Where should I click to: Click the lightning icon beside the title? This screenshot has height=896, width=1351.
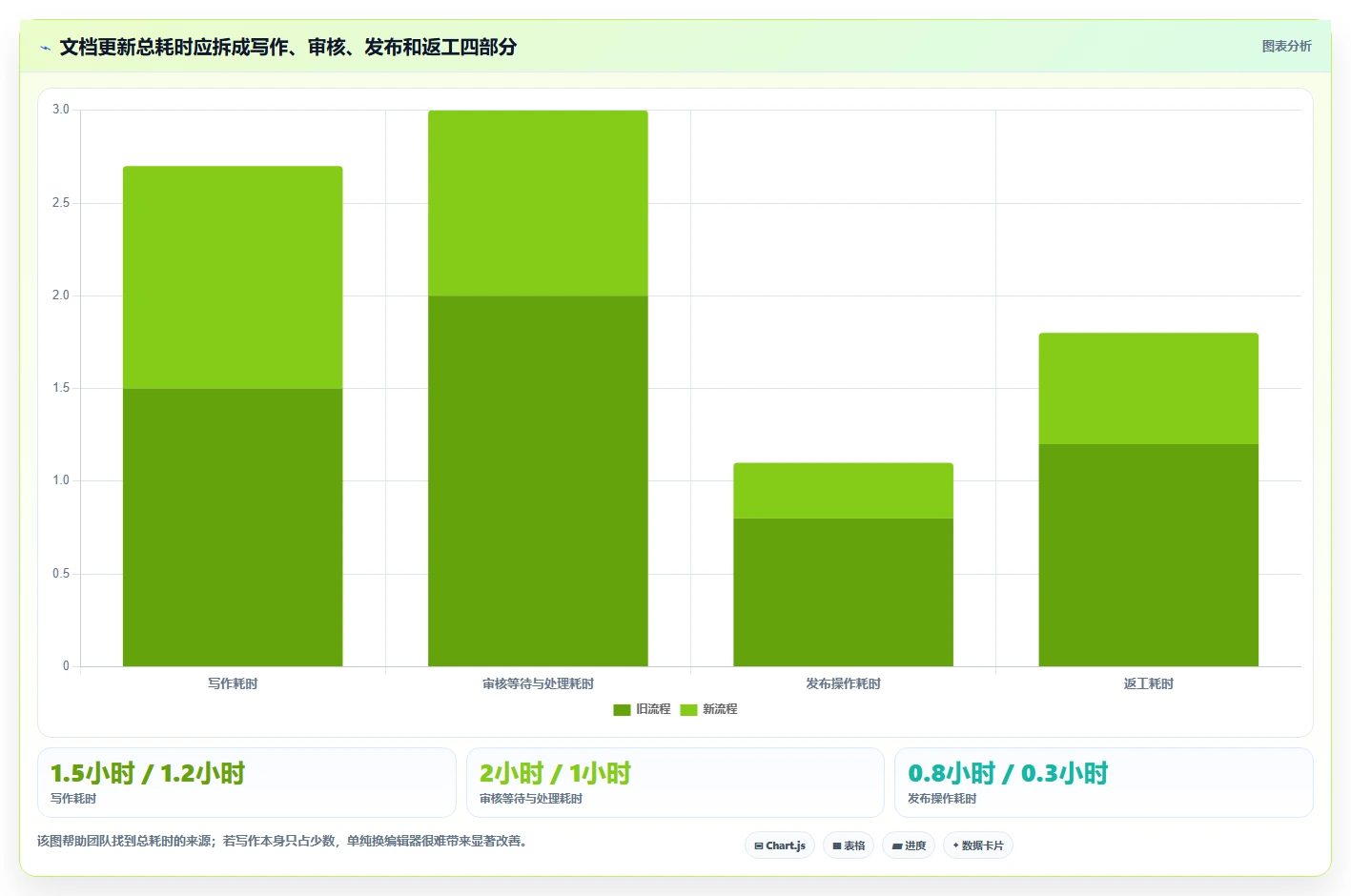45,48
